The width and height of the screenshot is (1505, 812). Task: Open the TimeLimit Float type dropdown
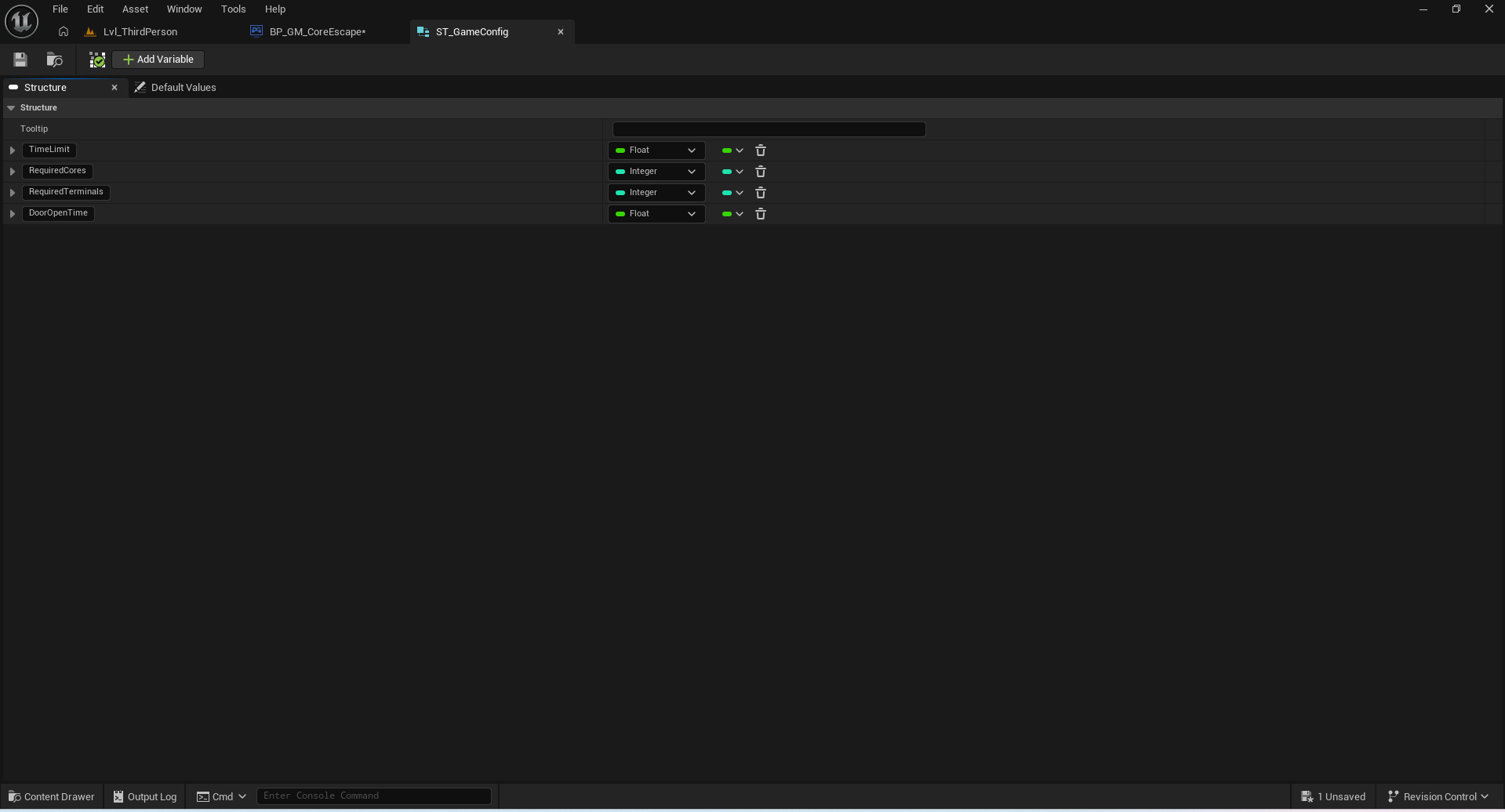[x=656, y=150]
